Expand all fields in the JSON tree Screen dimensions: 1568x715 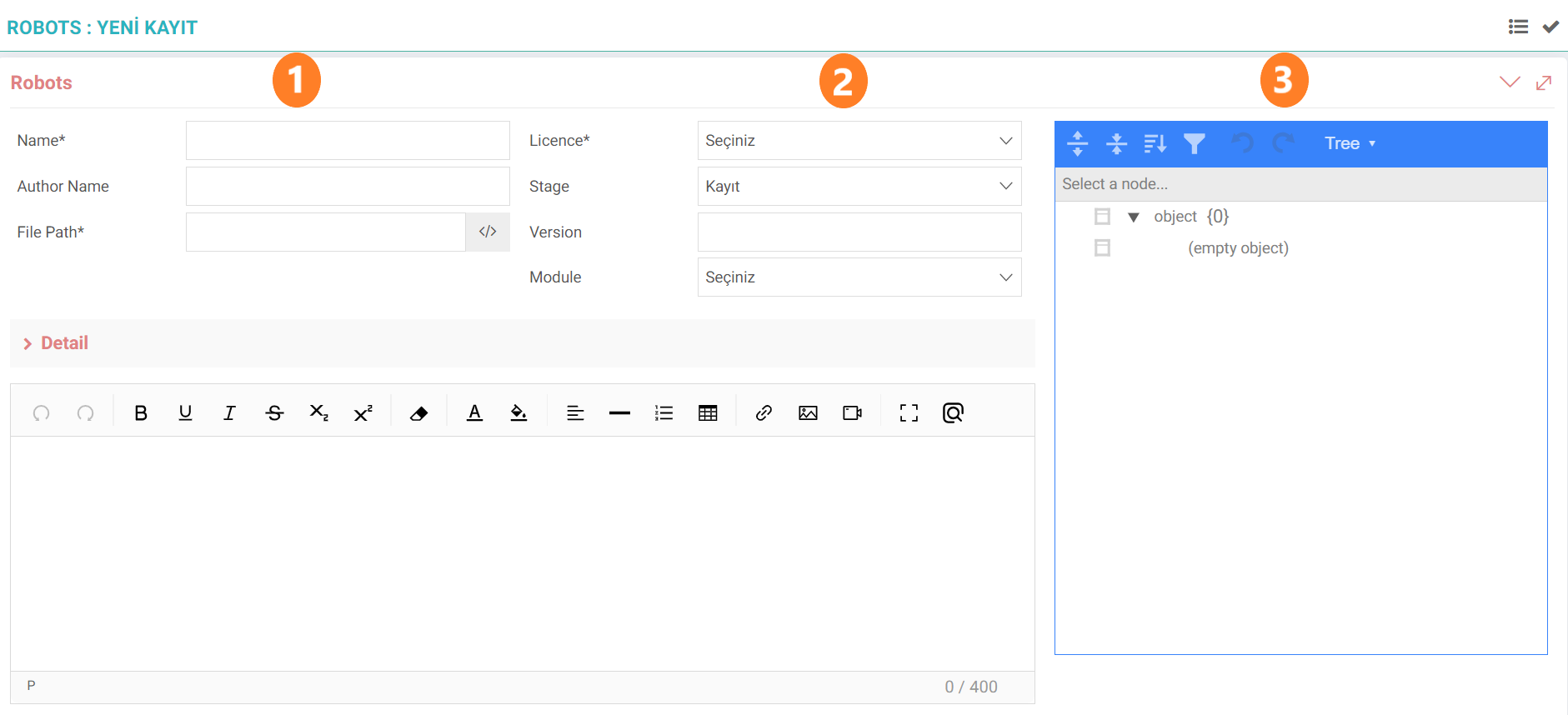[1077, 143]
